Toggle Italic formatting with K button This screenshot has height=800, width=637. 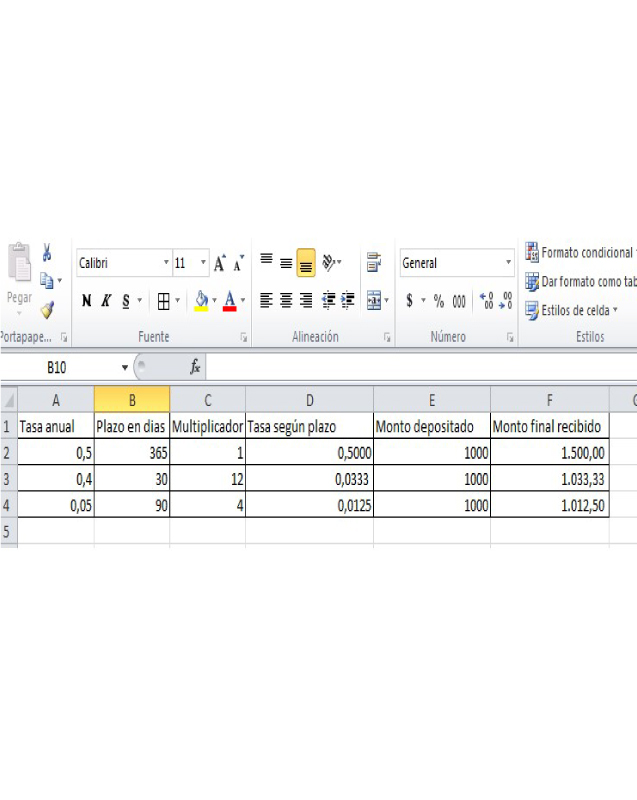coord(106,301)
